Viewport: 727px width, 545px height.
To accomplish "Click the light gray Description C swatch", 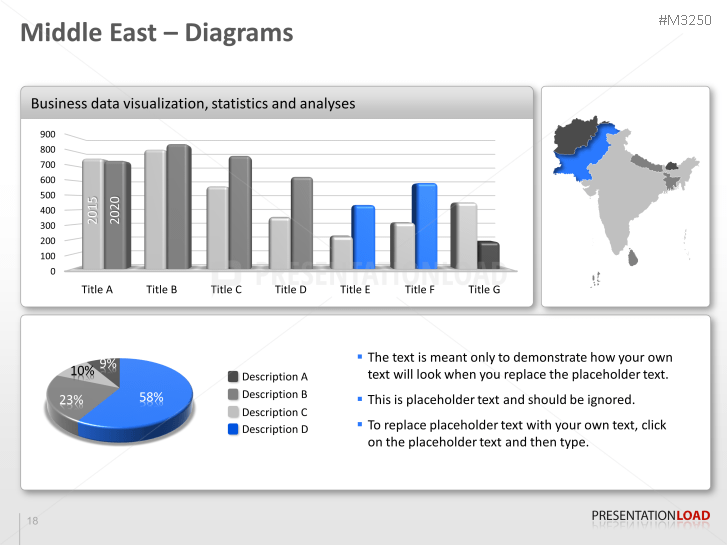I will coord(233,412).
